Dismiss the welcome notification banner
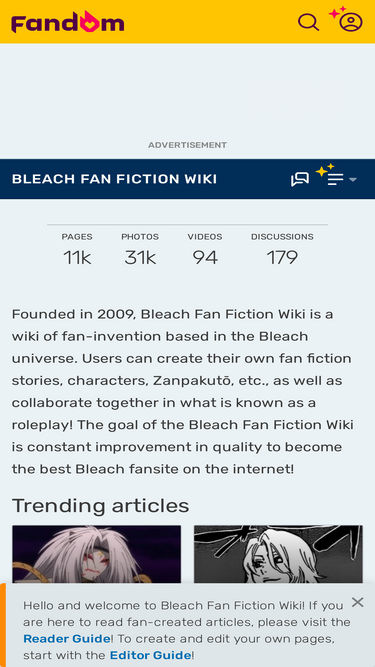The height and width of the screenshot is (667, 375). (x=358, y=602)
